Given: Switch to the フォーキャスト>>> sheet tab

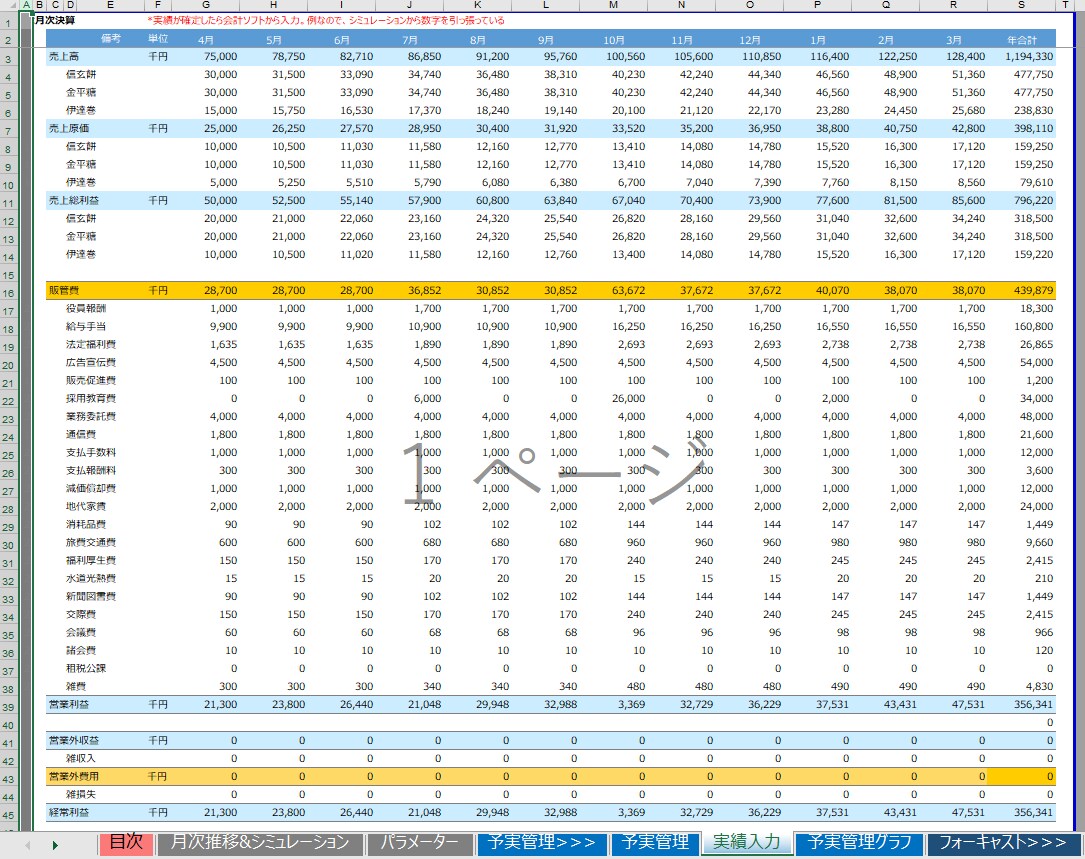Looking at the screenshot, I should [1003, 842].
